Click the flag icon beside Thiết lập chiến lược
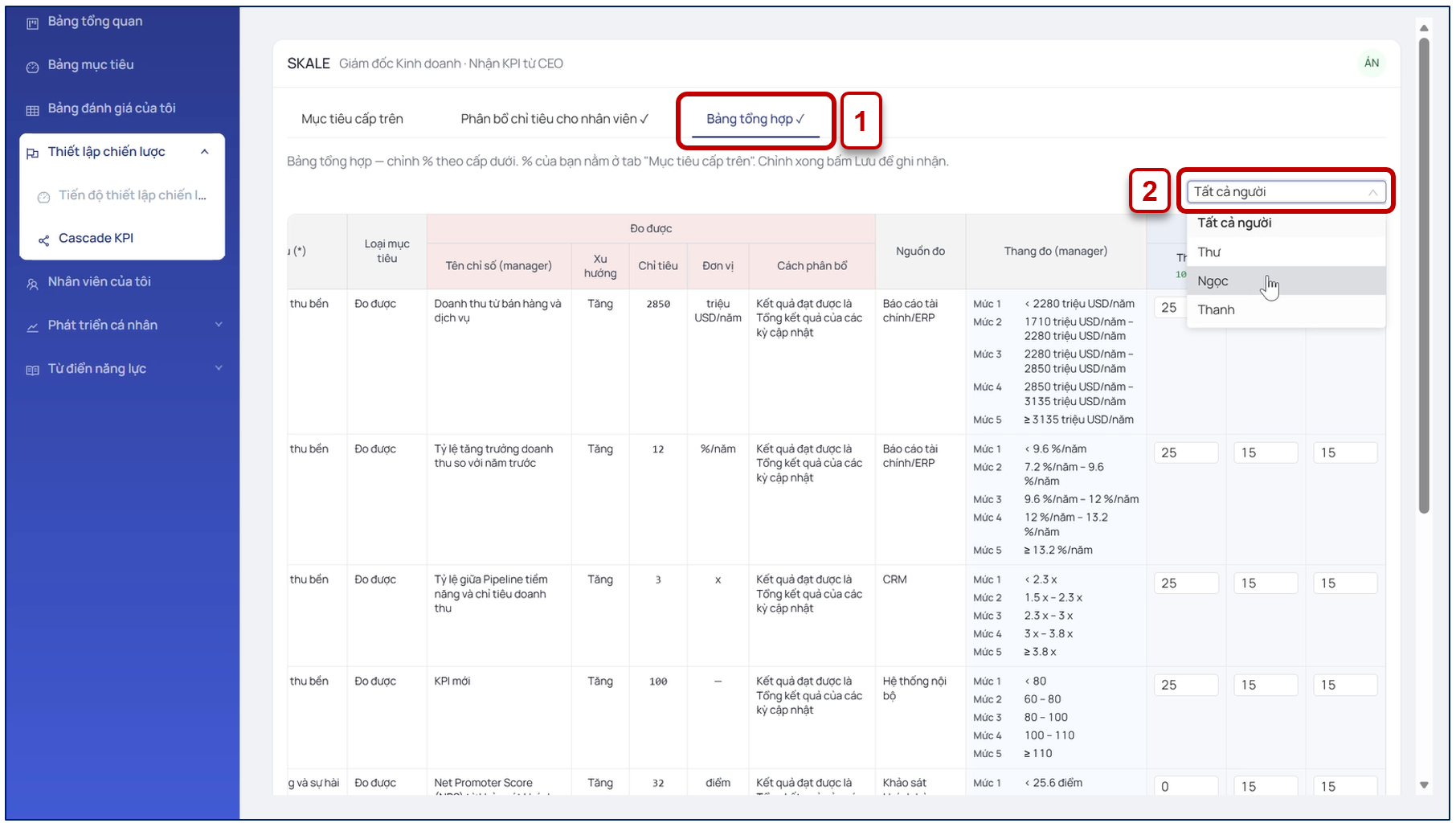The image size is (1456, 823). [32, 154]
